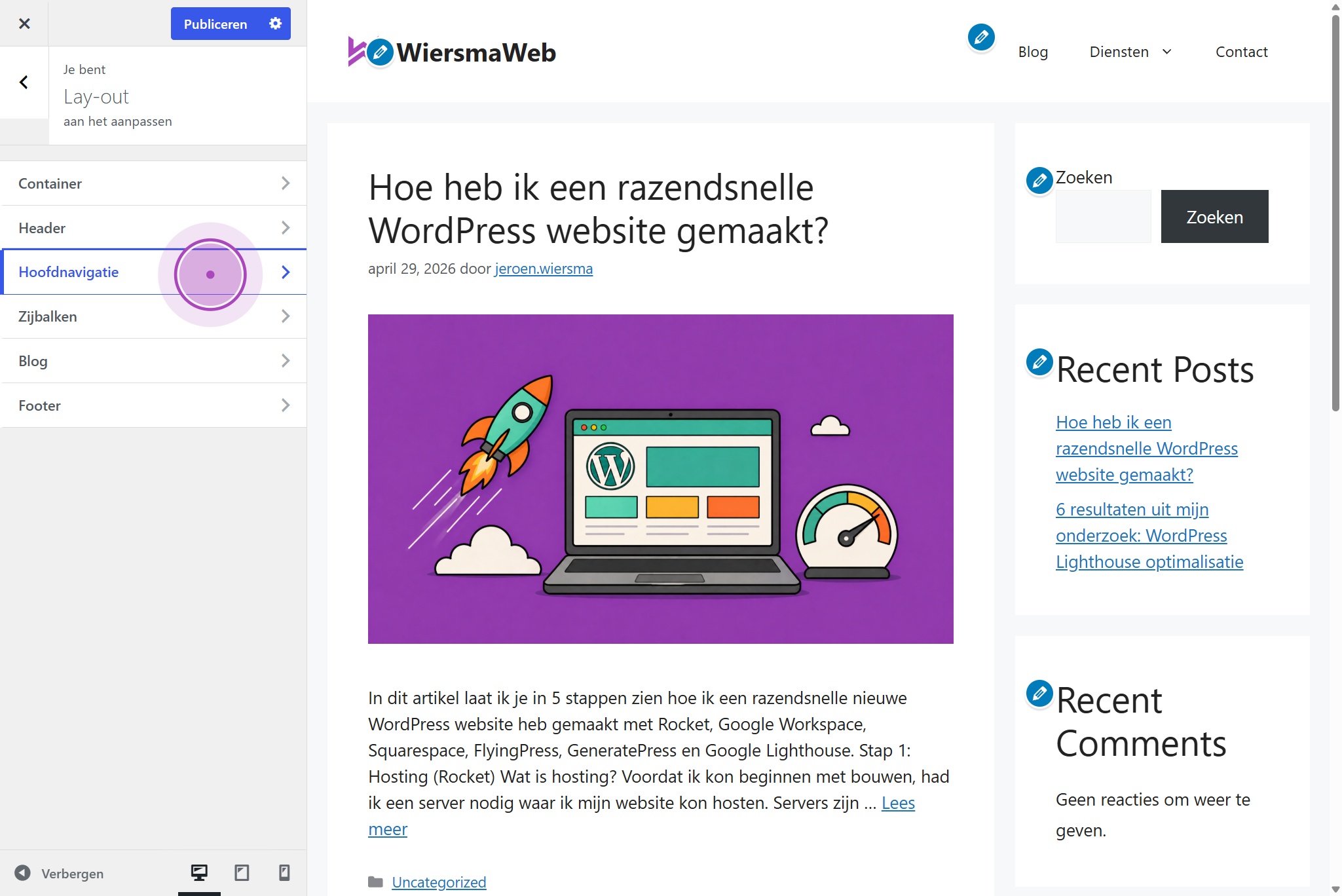
Task: Click the Lay-out panel heading
Action: [96, 97]
